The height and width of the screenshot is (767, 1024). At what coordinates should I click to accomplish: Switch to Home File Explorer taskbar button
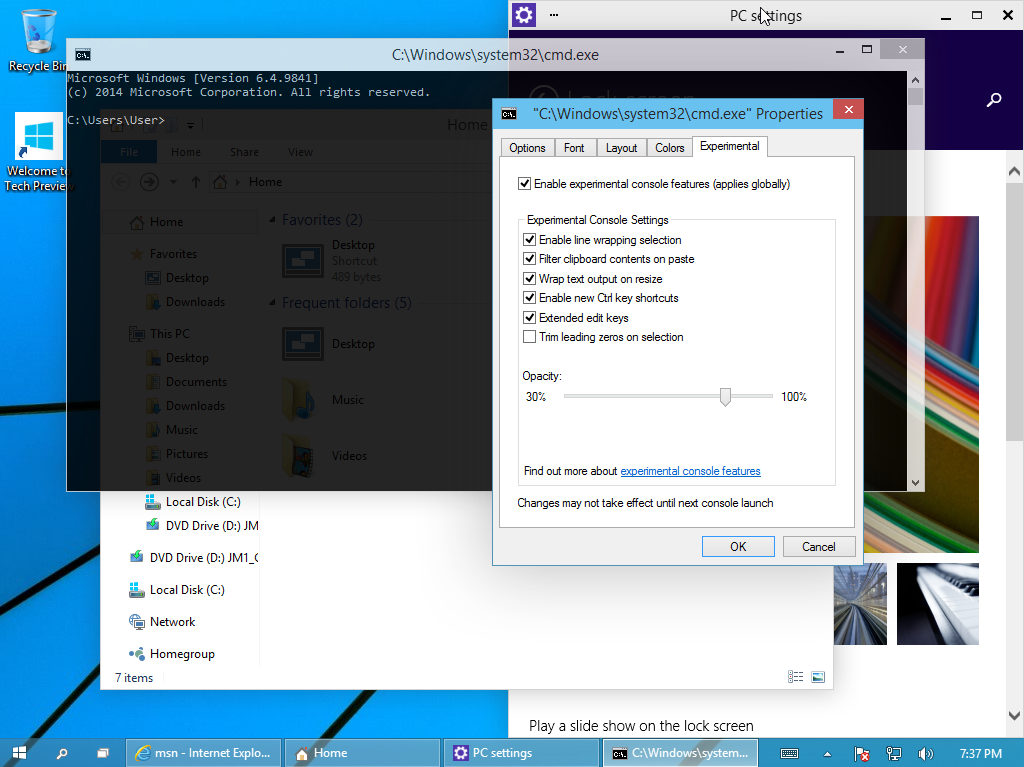pos(362,753)
